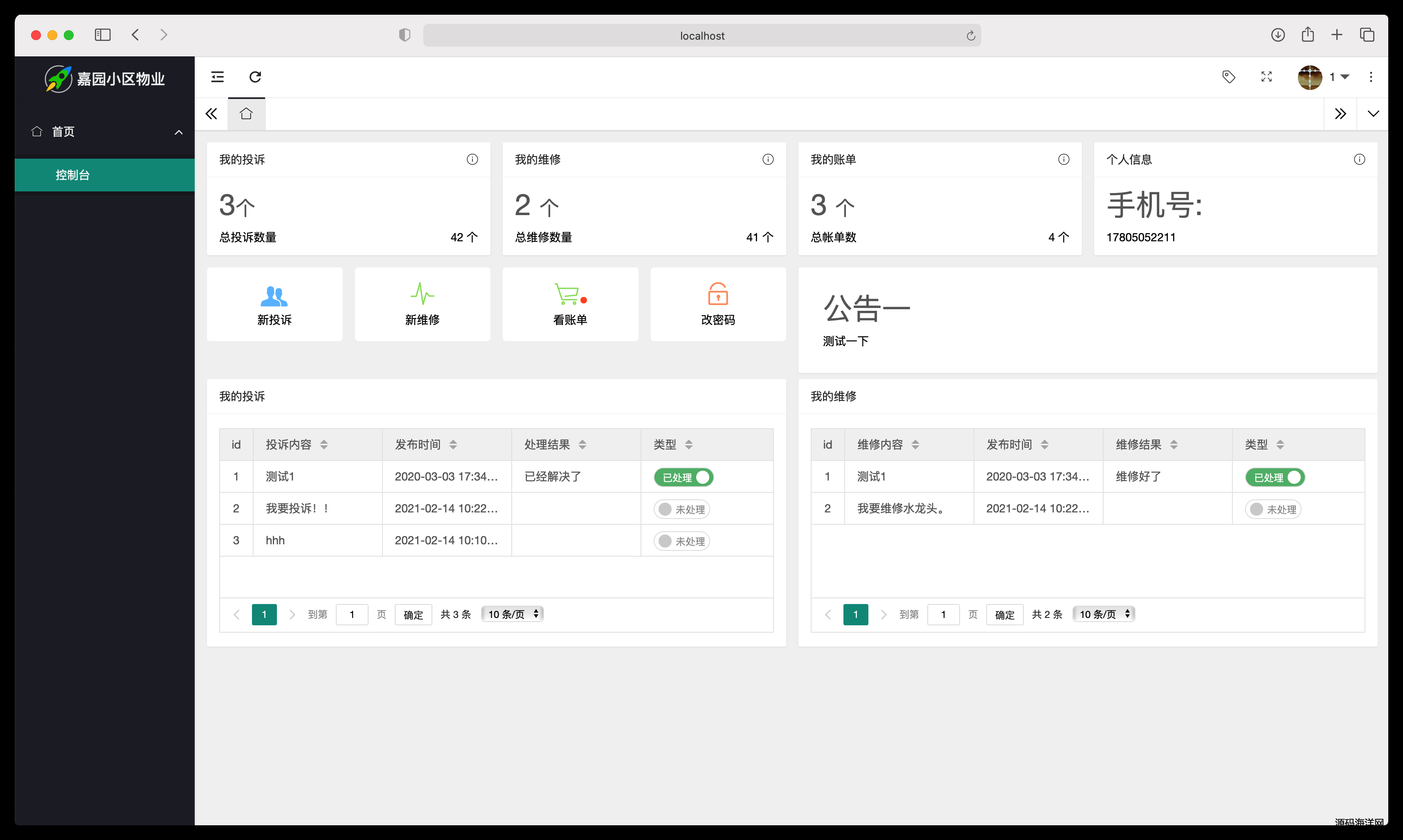This screenshot has height=840, width=1403.
Task: Toggle 未处理 switch for complaint hhh
Action: click(x=682, y=541)
